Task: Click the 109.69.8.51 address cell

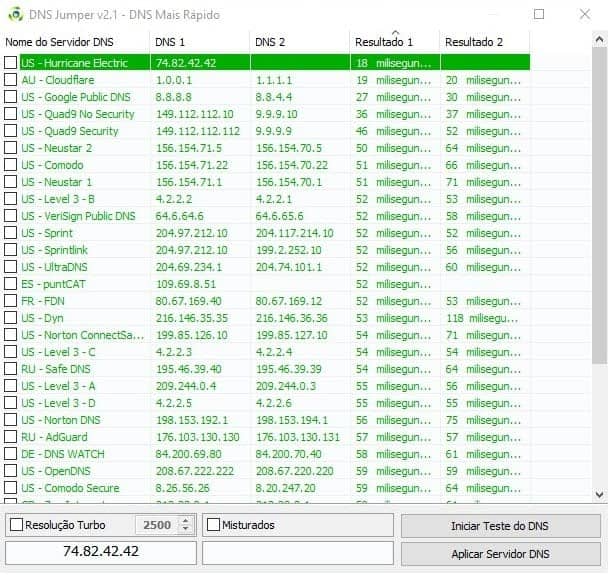Action: point(186,284)
